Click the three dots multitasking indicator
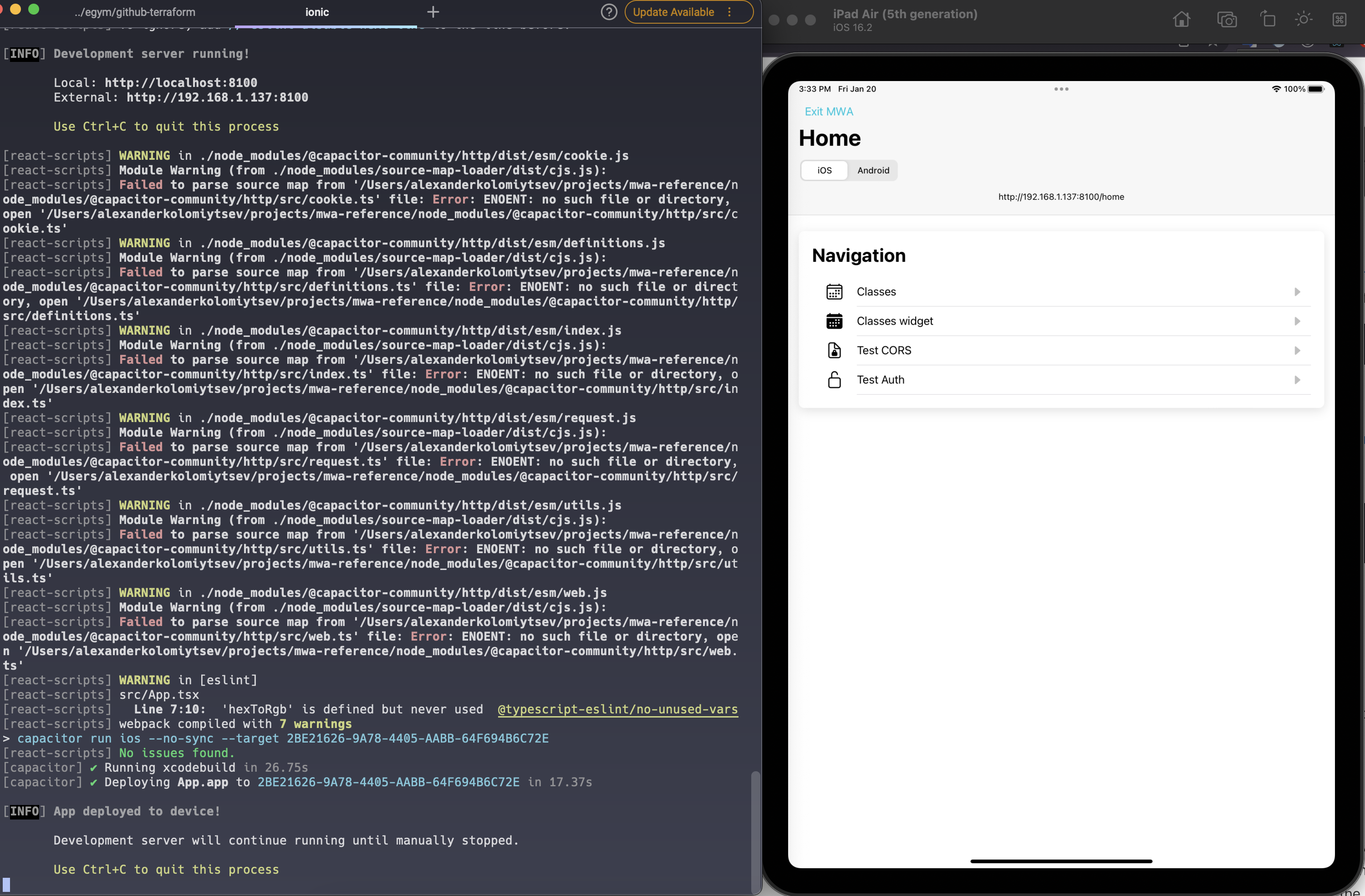 click(x=1061, y=89)
